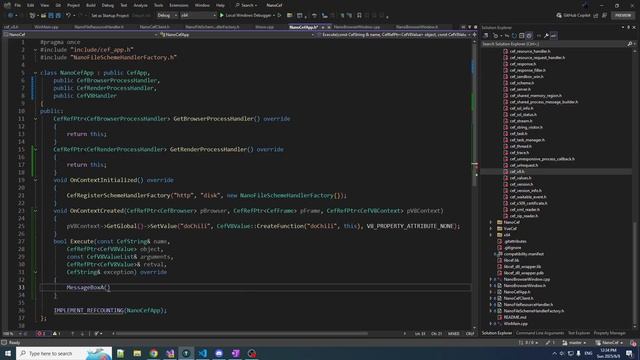Click the green Start Debugging play icon

[x=222, y=16]
